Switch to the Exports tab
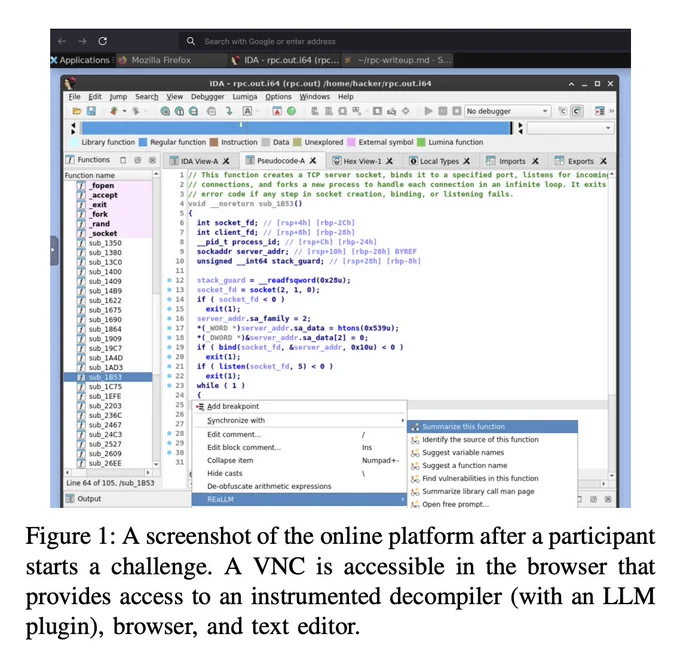 pos(581,161)
